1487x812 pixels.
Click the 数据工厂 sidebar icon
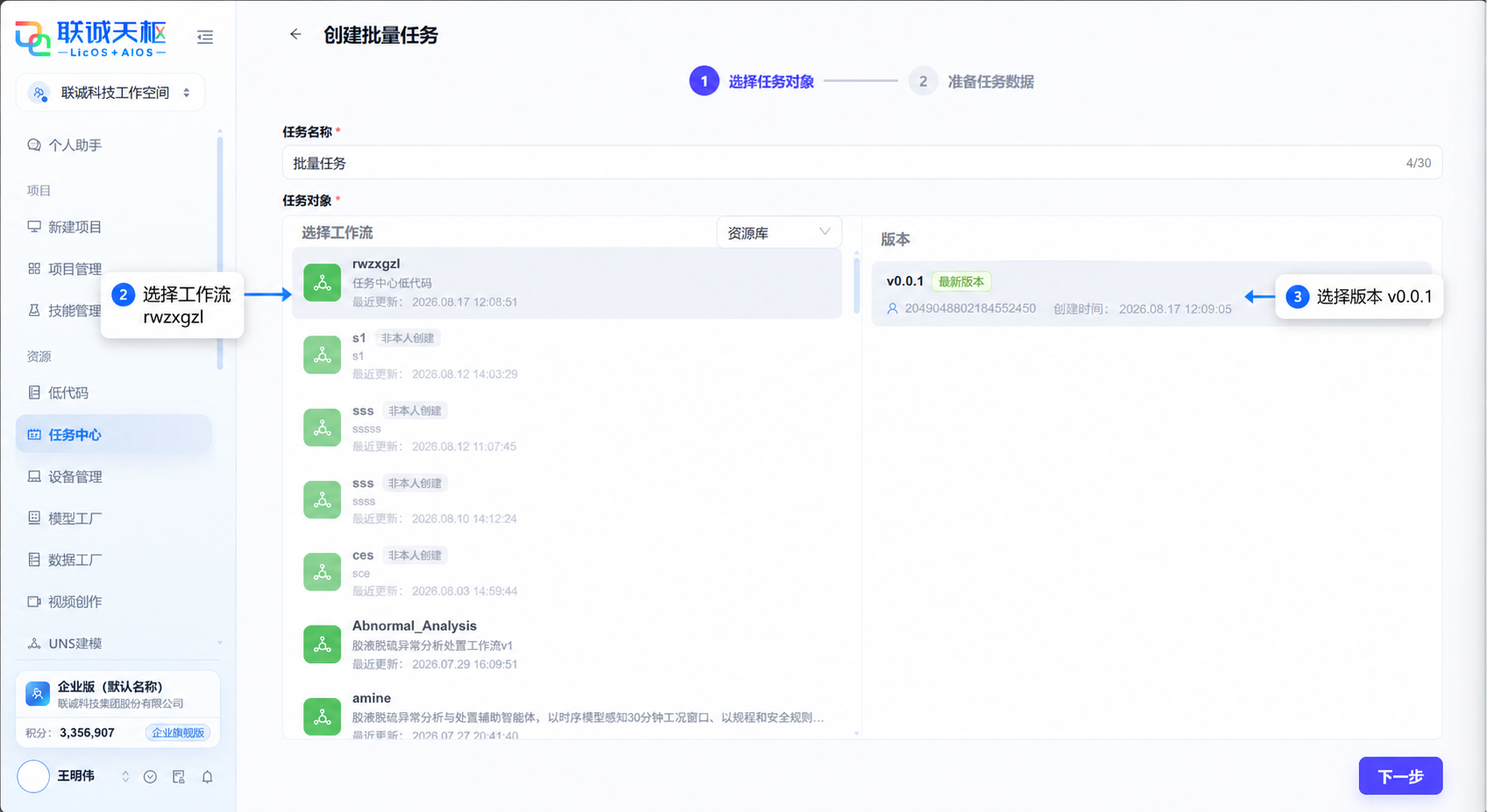point(34,560)
